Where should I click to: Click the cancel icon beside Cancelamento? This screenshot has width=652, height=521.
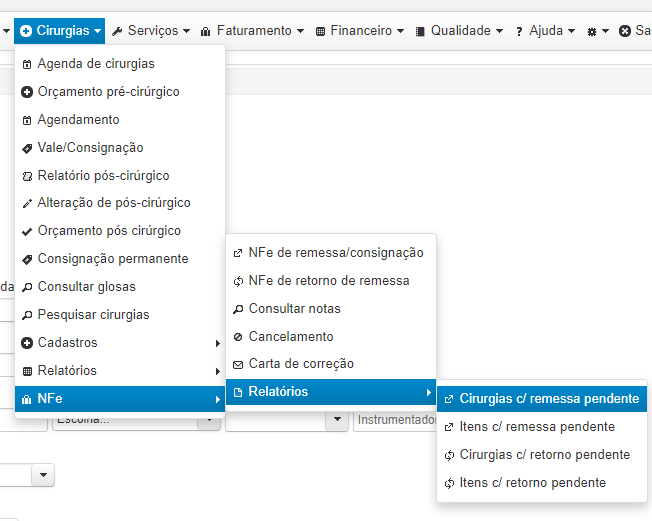(238, 337)
